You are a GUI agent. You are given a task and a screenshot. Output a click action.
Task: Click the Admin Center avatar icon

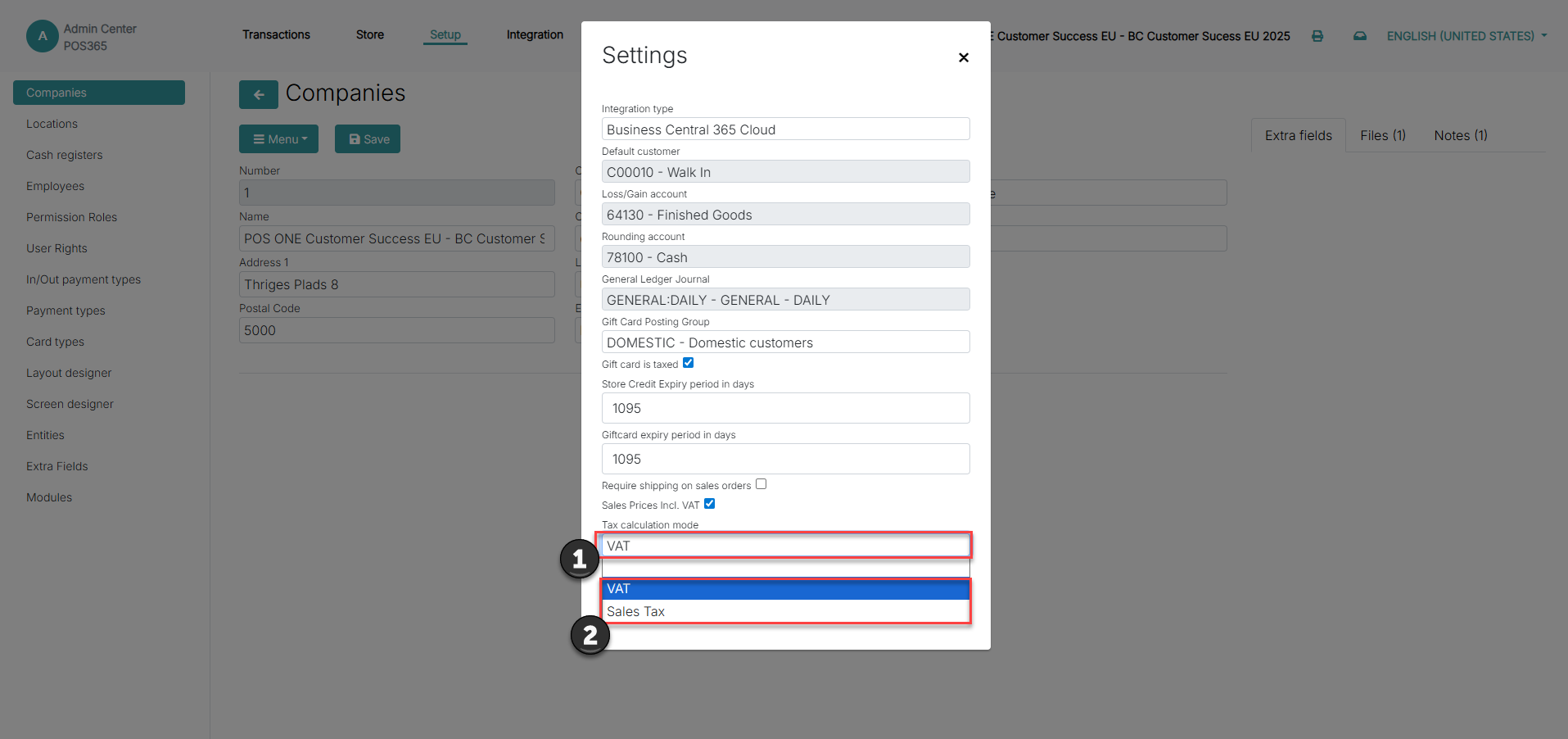pyautogui.click(x=43, y=36)
